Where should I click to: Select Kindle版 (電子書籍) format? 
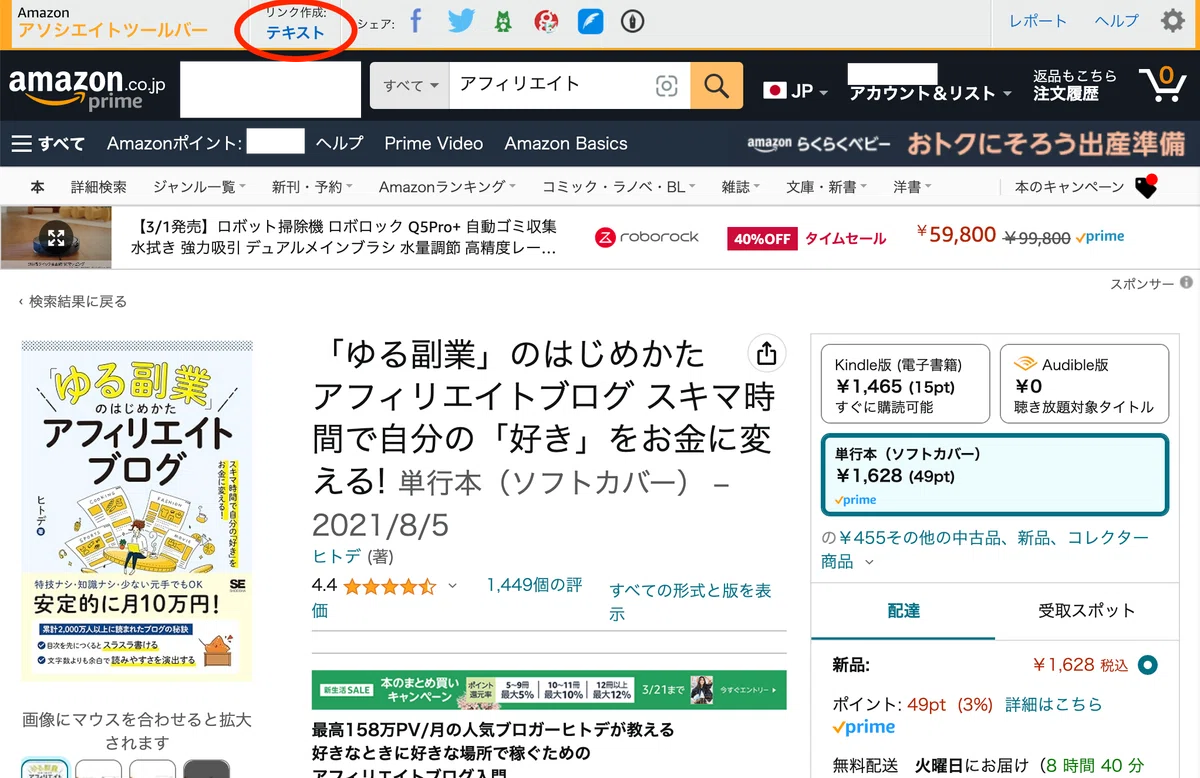(x=905, y=384)
